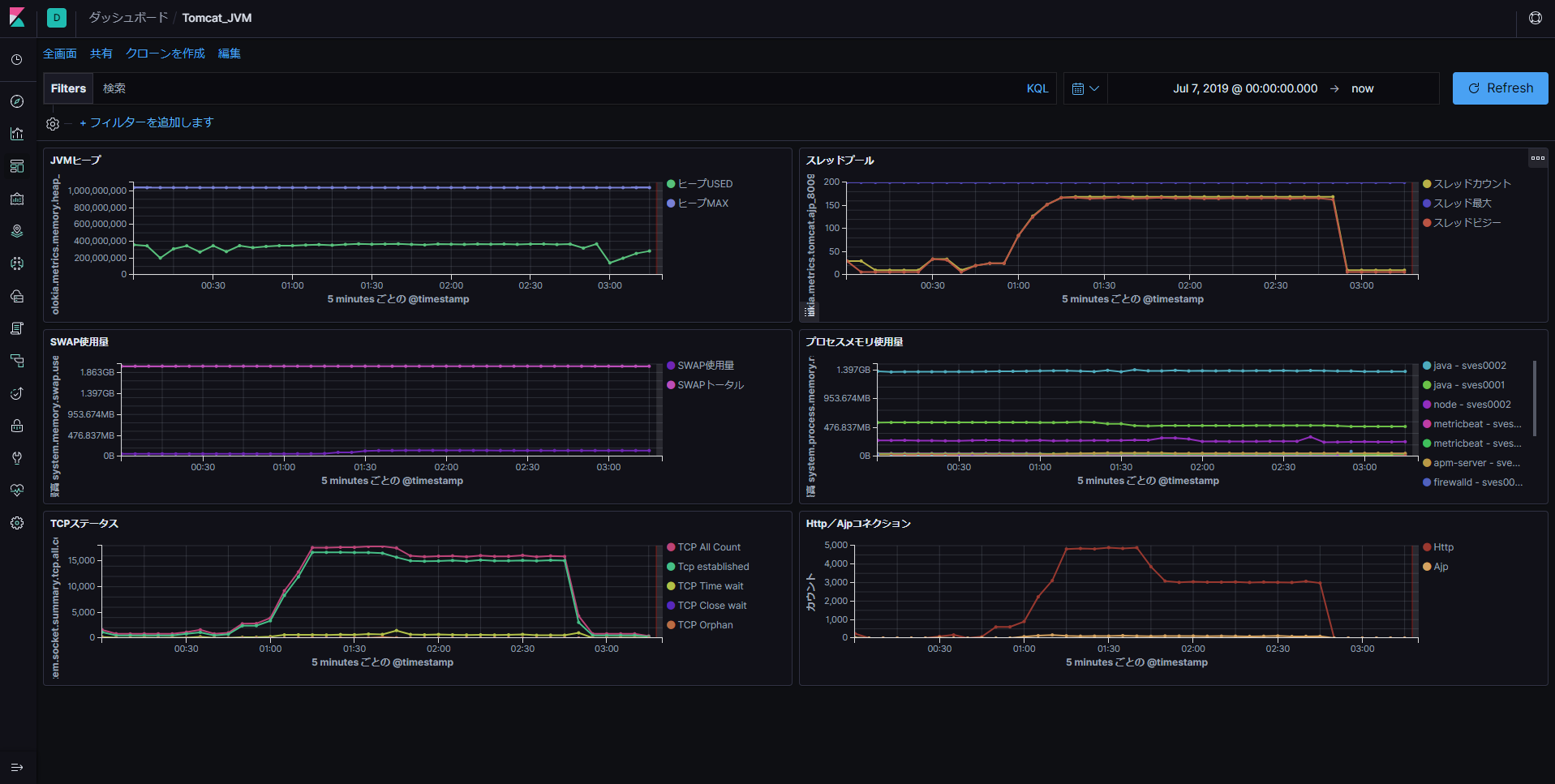This screenshot has height=784, width=1555.
Task: Click 編集 to edit the dashboard
Action: [x=229, y=54]
